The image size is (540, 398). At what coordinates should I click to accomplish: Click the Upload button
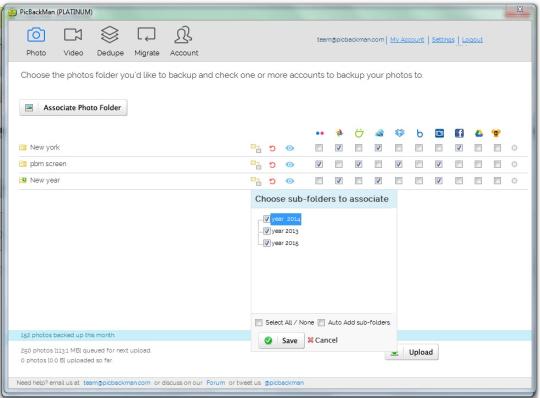point(412,352)
